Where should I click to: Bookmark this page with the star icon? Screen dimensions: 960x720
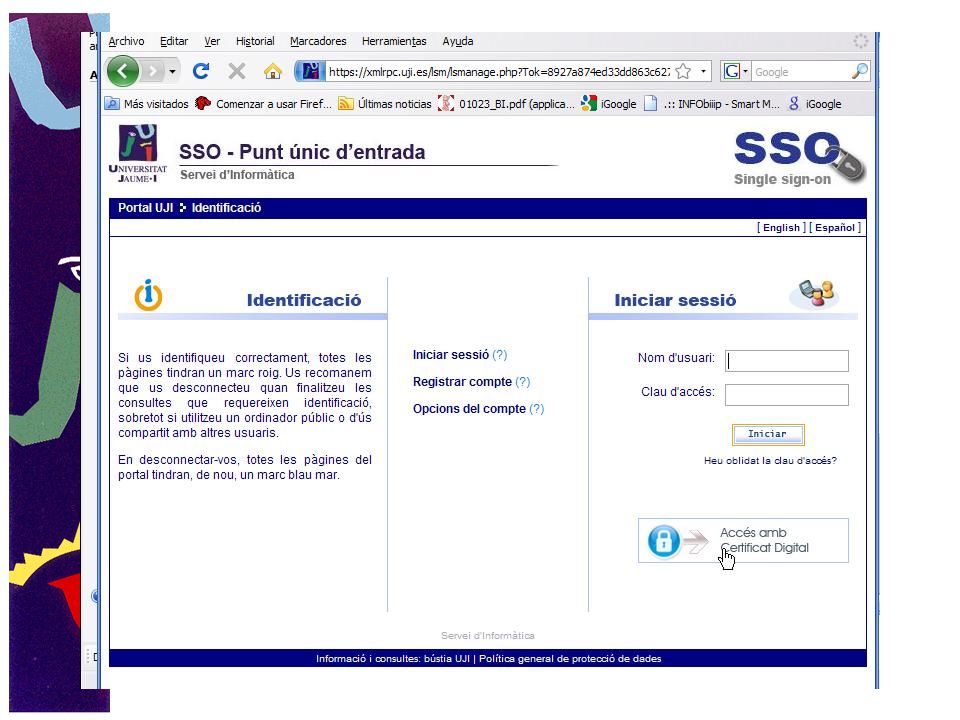[683, 72]
